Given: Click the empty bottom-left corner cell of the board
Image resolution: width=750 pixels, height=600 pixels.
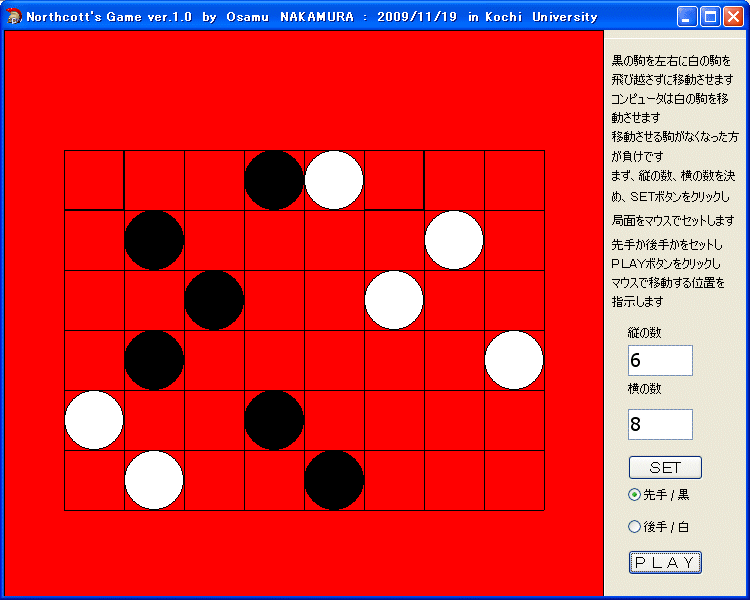Looking at the screenshot, I should [94, 480].
